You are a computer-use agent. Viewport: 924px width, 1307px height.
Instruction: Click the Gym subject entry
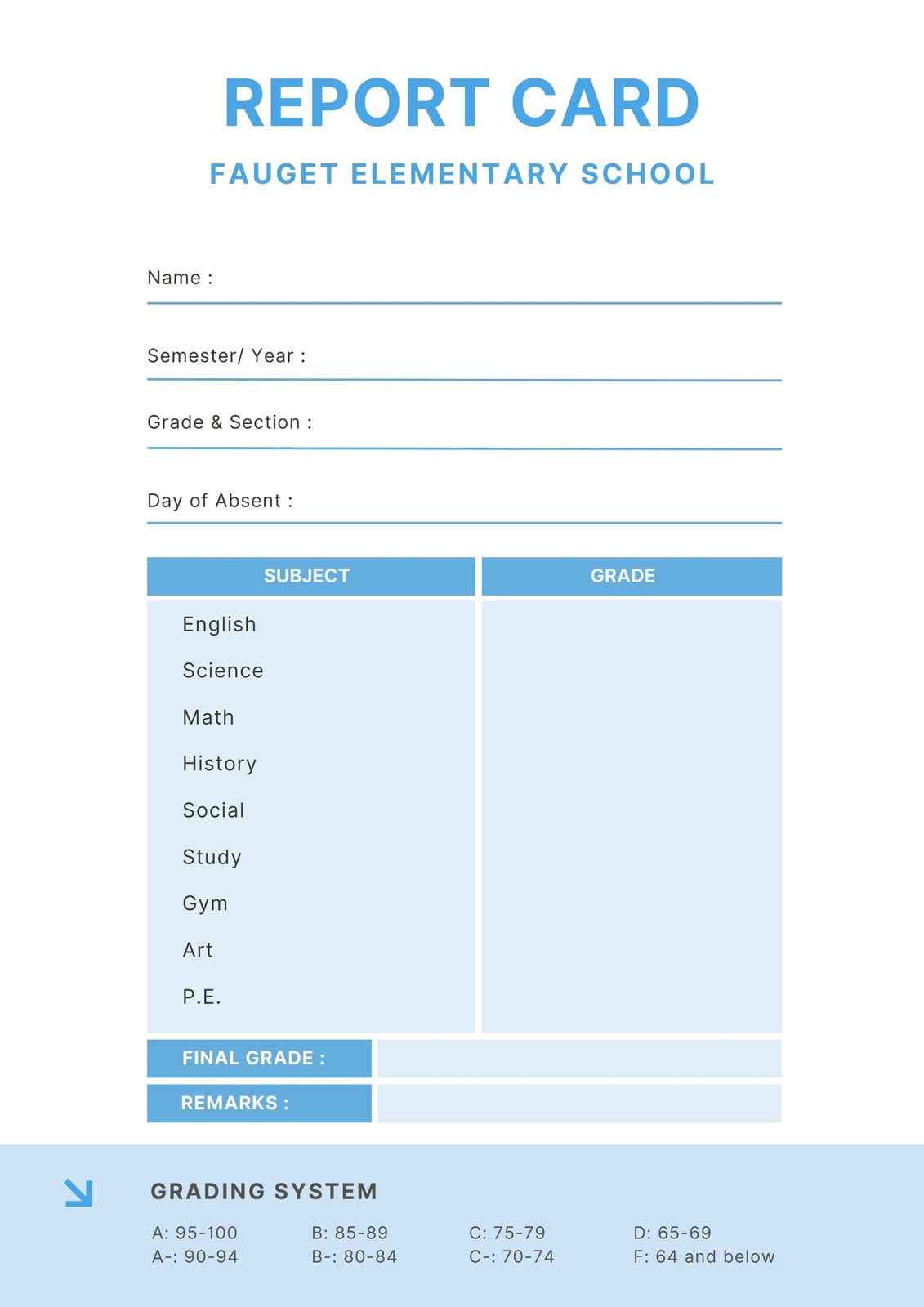click(205, 903)
